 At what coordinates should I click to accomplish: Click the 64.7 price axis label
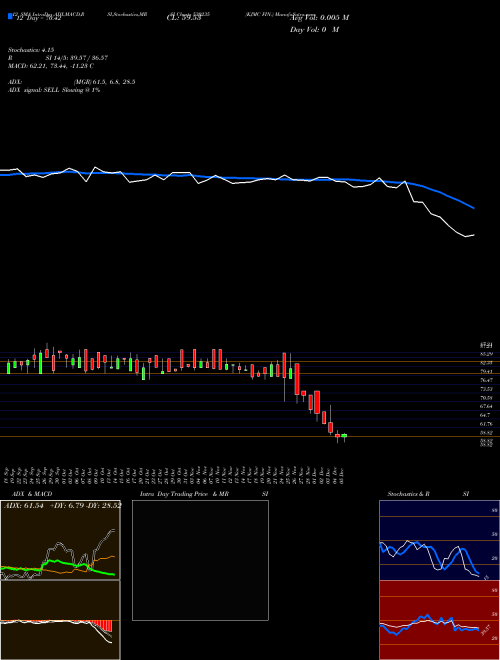click(x=485, y=415)
